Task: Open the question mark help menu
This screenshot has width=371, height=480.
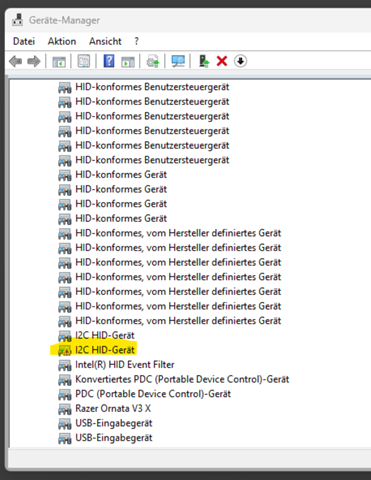Action: click(x=136, y=41)
